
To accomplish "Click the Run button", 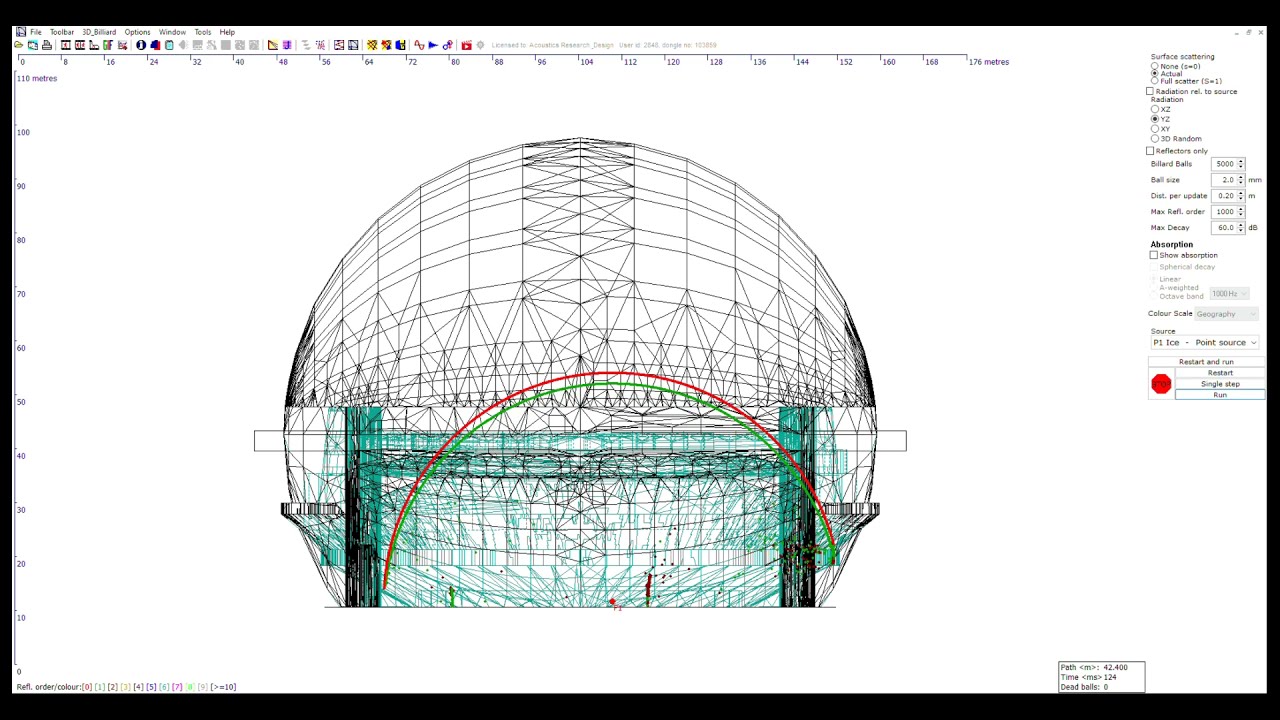I will [1220, 395].
